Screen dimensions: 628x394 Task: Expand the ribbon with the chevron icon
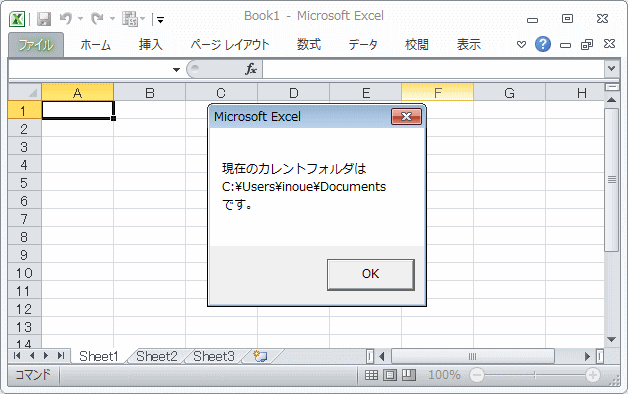pyautogui.click(x=521, y=44)
